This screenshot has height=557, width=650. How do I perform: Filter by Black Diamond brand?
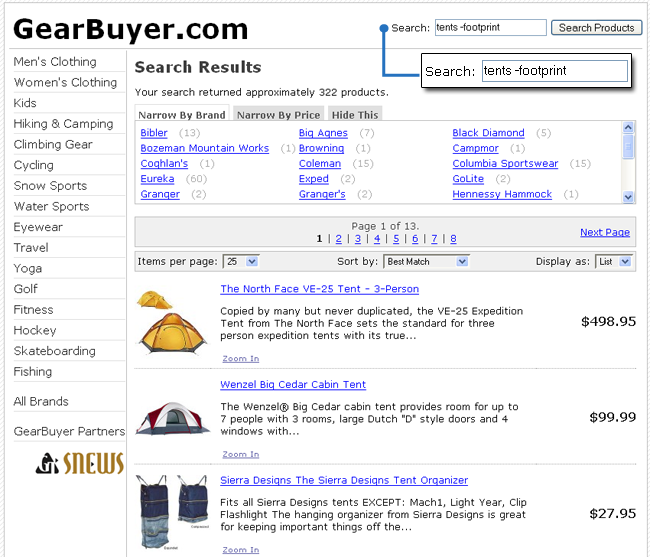tap(488, 133)
